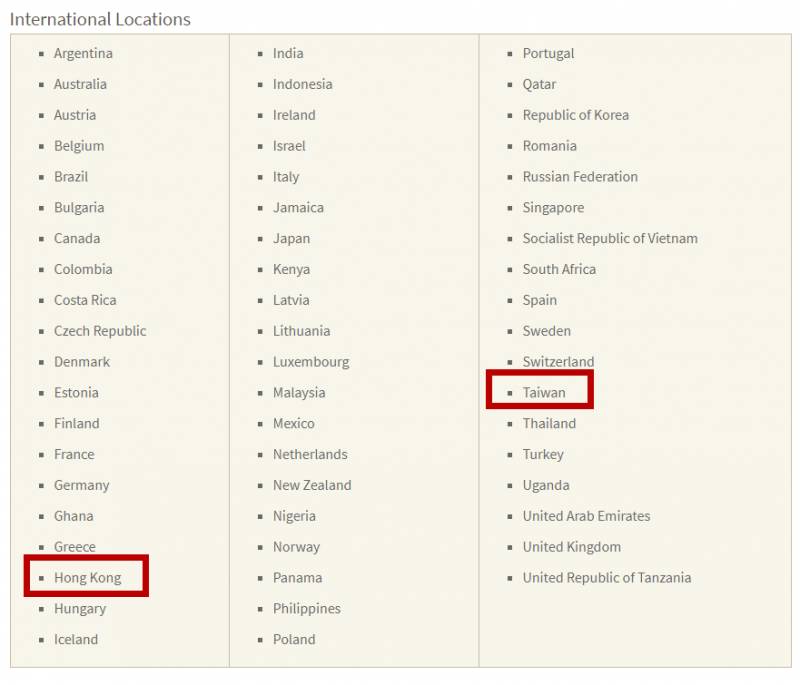Screen dimensions: 800x685
Task: Choose United Arab Emirates
Action: (x=586, y=517)
